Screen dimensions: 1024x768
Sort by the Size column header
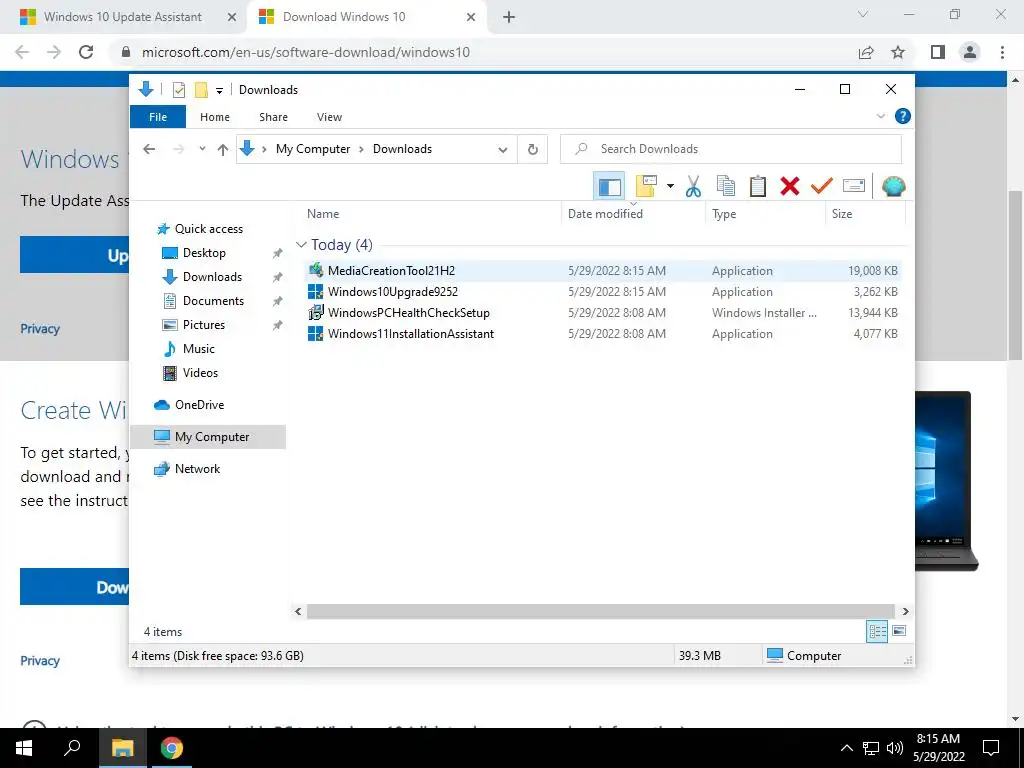[x=865, y=214]
